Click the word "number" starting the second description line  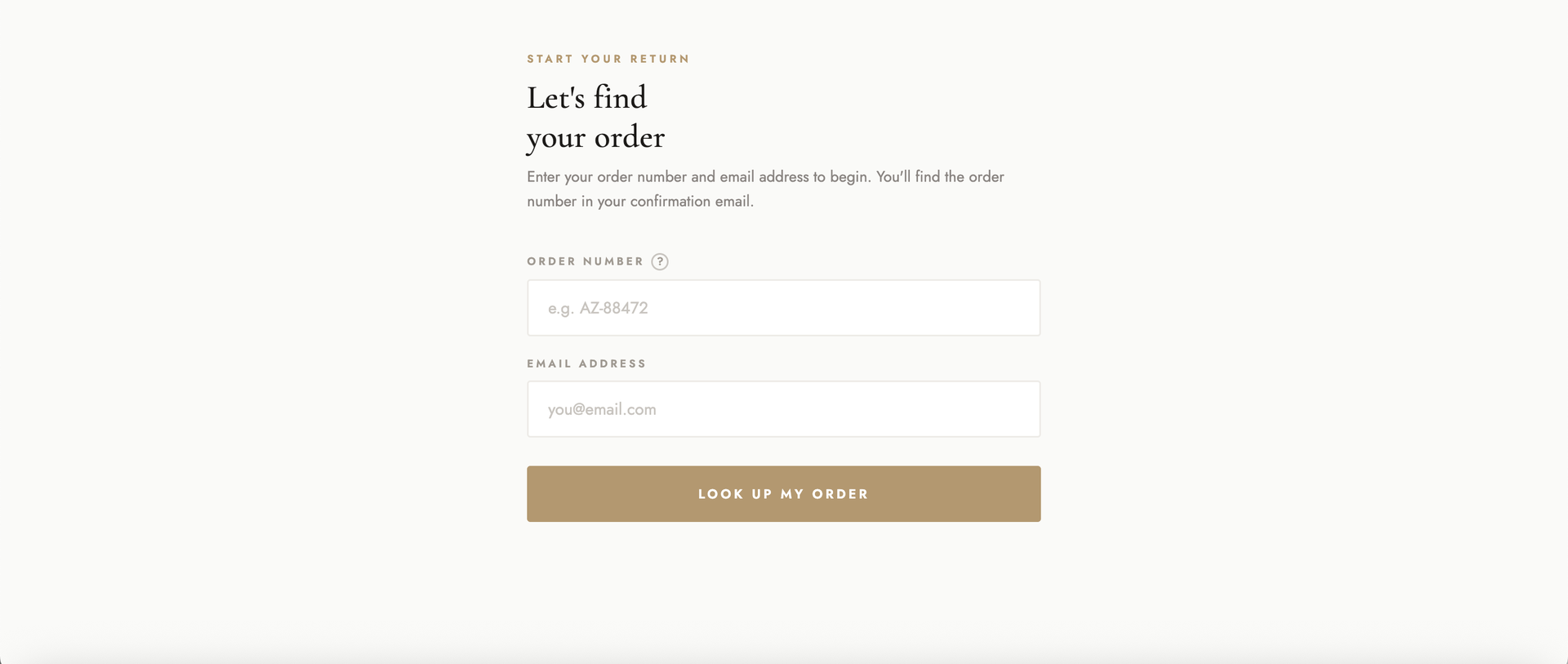(551, 201)
